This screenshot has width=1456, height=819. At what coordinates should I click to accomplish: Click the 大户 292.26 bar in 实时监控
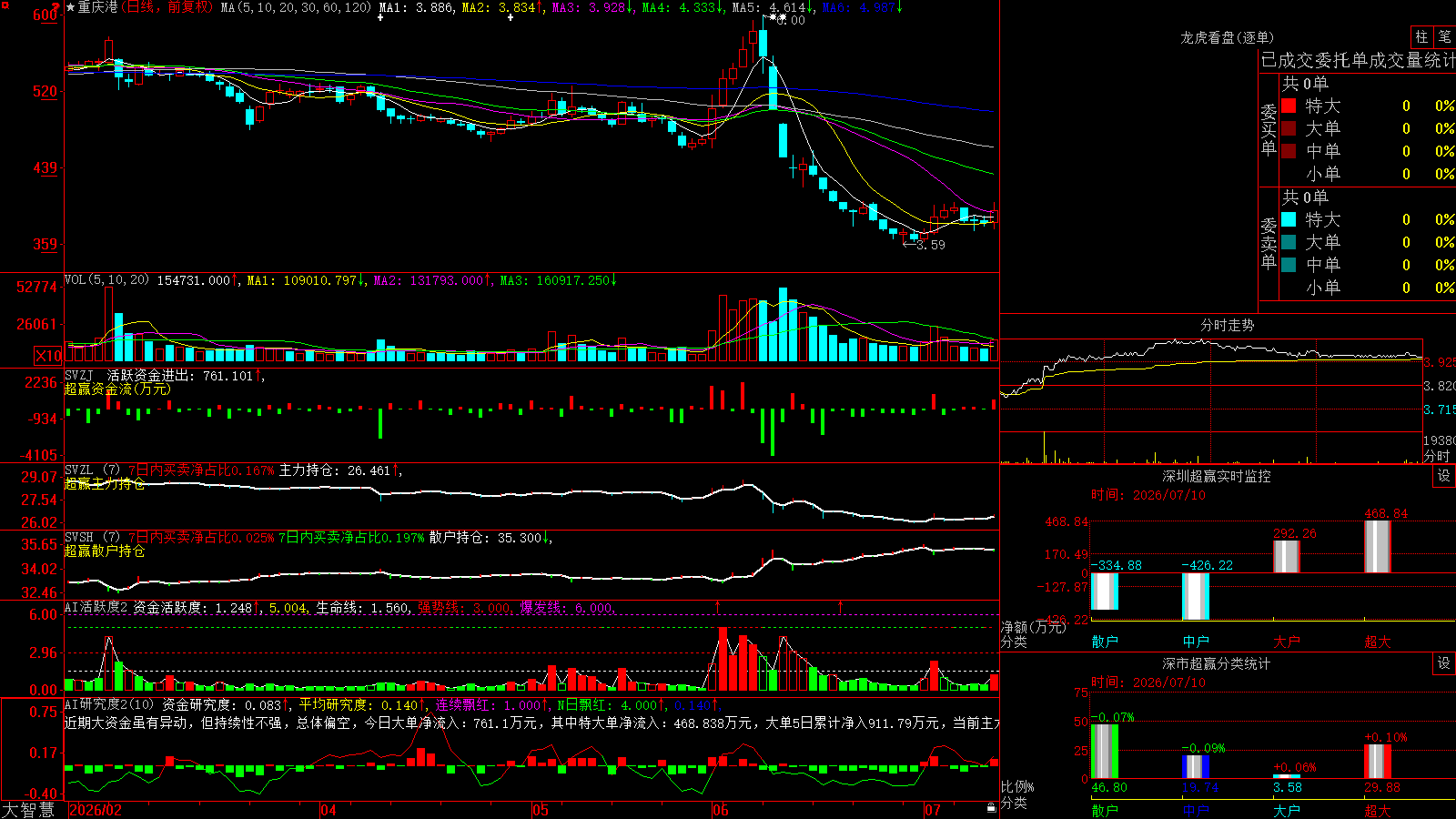coord(1287,556)
